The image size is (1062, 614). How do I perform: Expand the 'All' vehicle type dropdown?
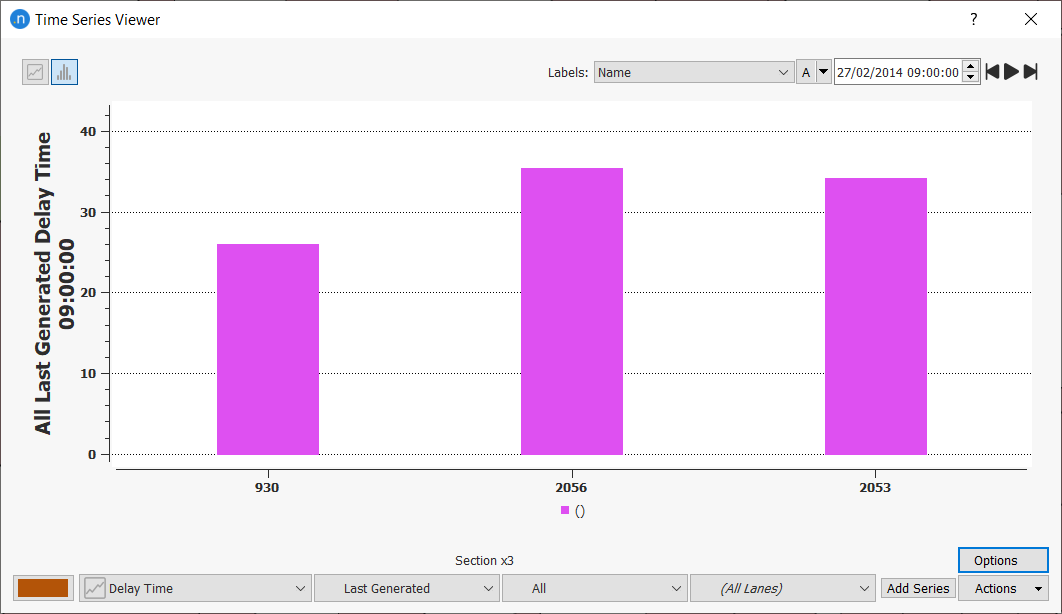coord(595,588)
